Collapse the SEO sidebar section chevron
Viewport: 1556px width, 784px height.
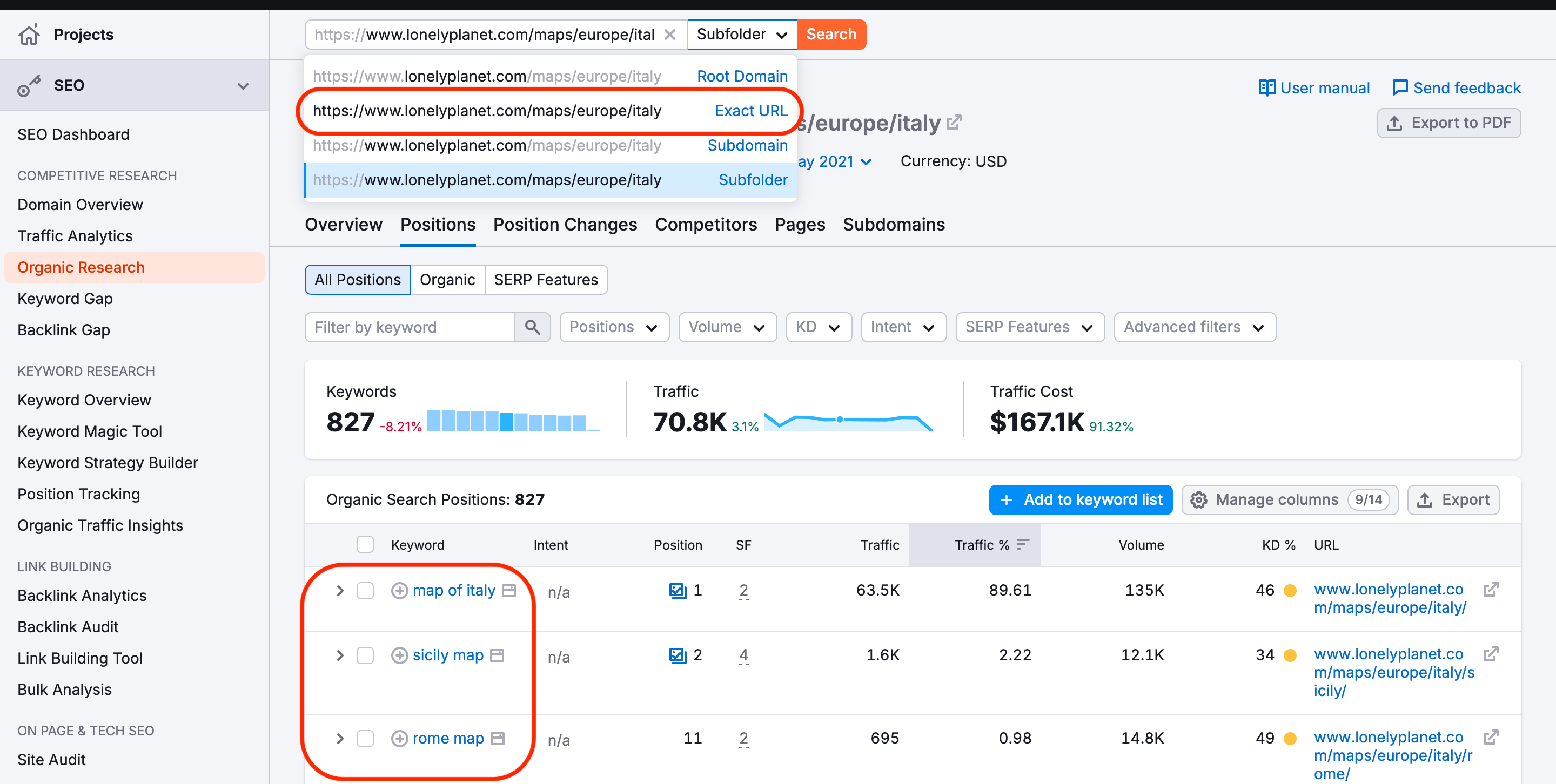243,86
